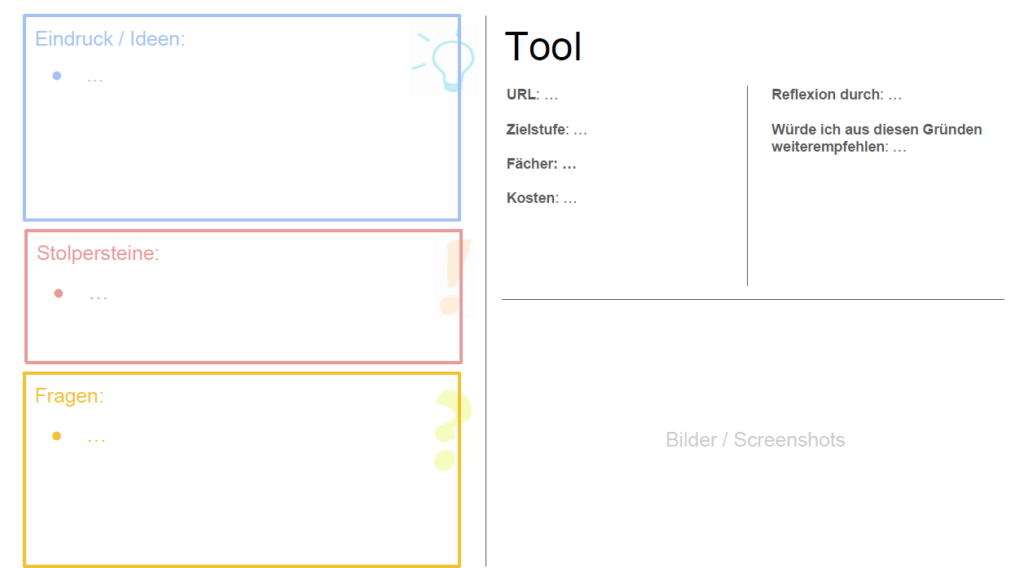The height and width of the screenshot is (568, 1024).
Task: Click the URL field
Action: pyautogui.click(x=532, y=95)
